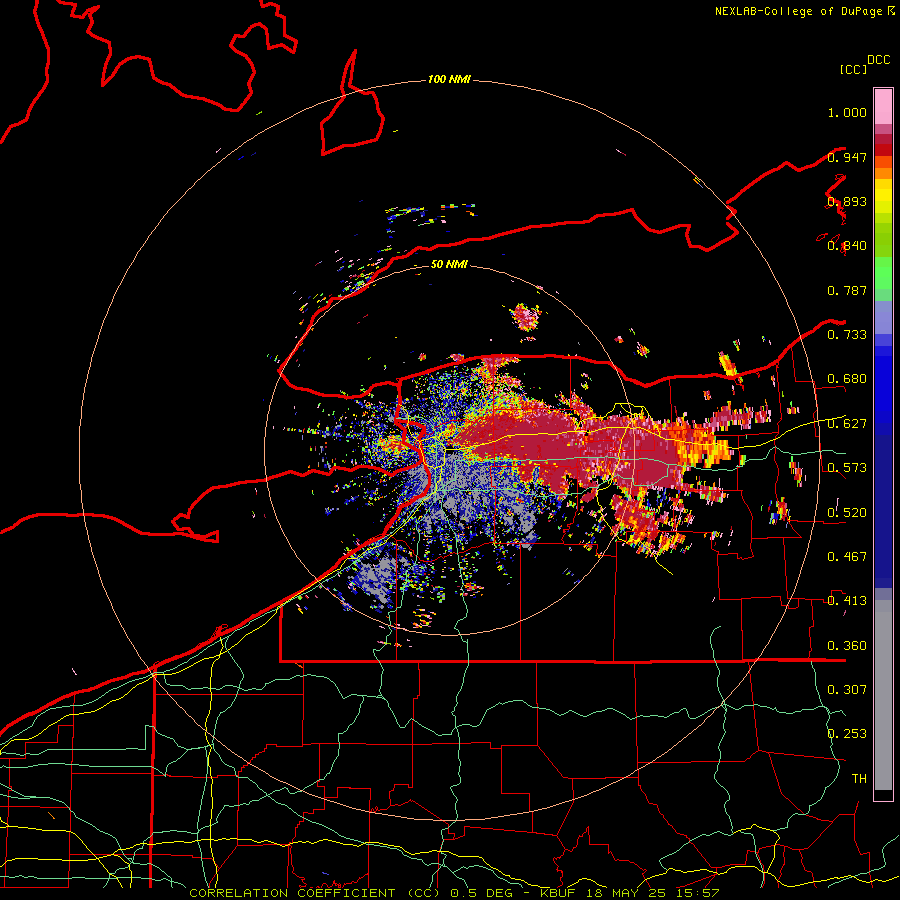Click the 0.520 legend value
Image resolution: width=900 pixels, height=900 pixels.
point(847,512)
